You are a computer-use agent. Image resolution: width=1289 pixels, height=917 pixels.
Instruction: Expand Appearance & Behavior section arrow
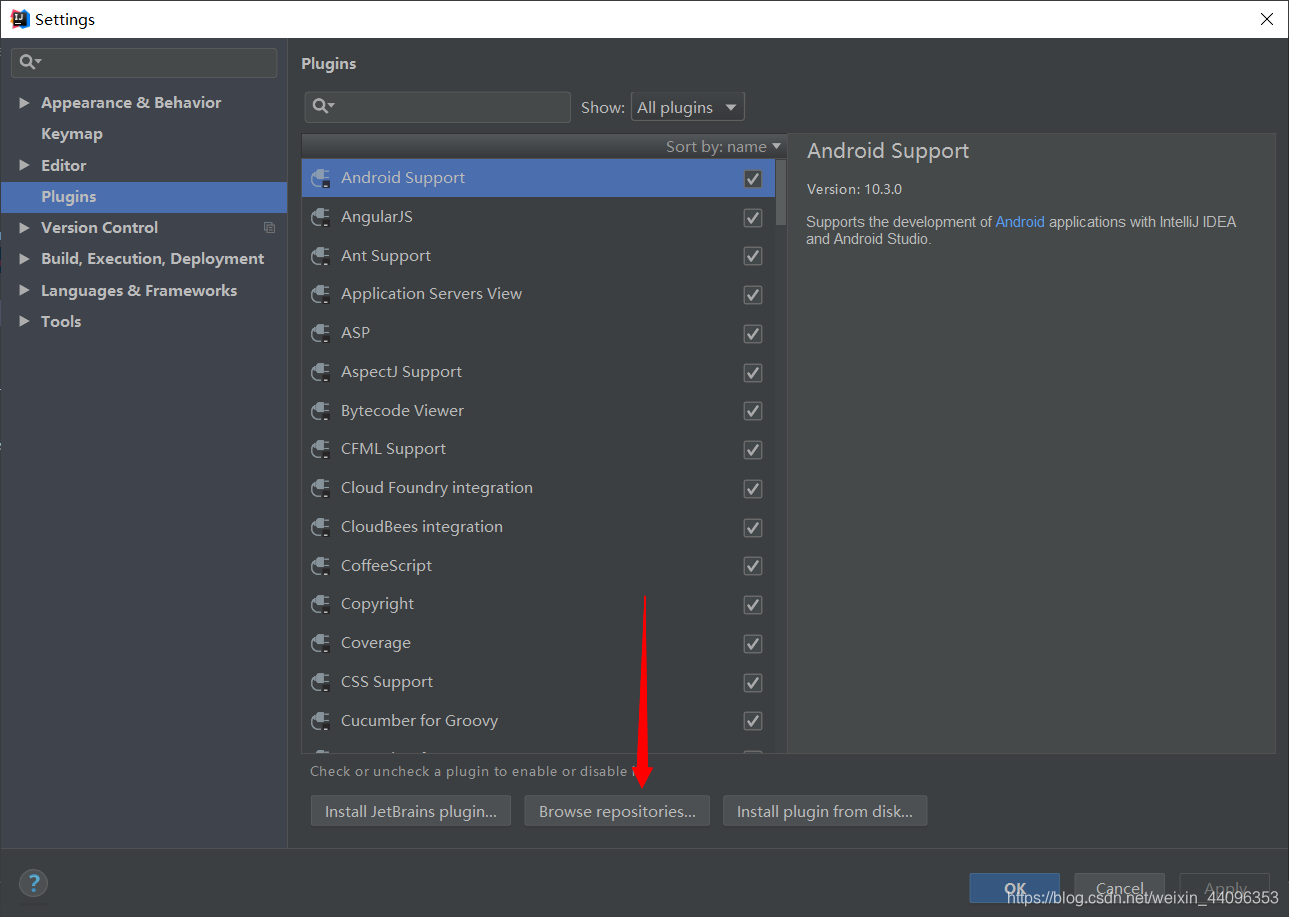(x=24, y=103)
